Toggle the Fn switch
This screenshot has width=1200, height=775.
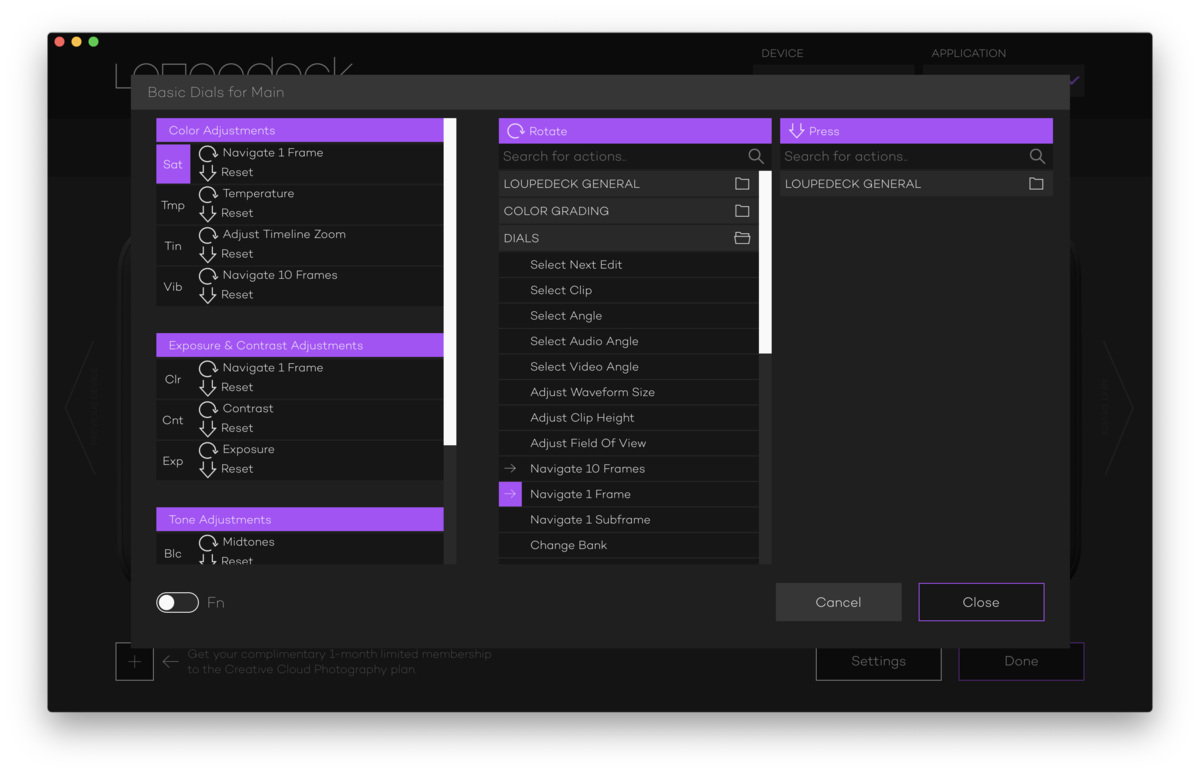pyautogui.click(x=177, y=602)
